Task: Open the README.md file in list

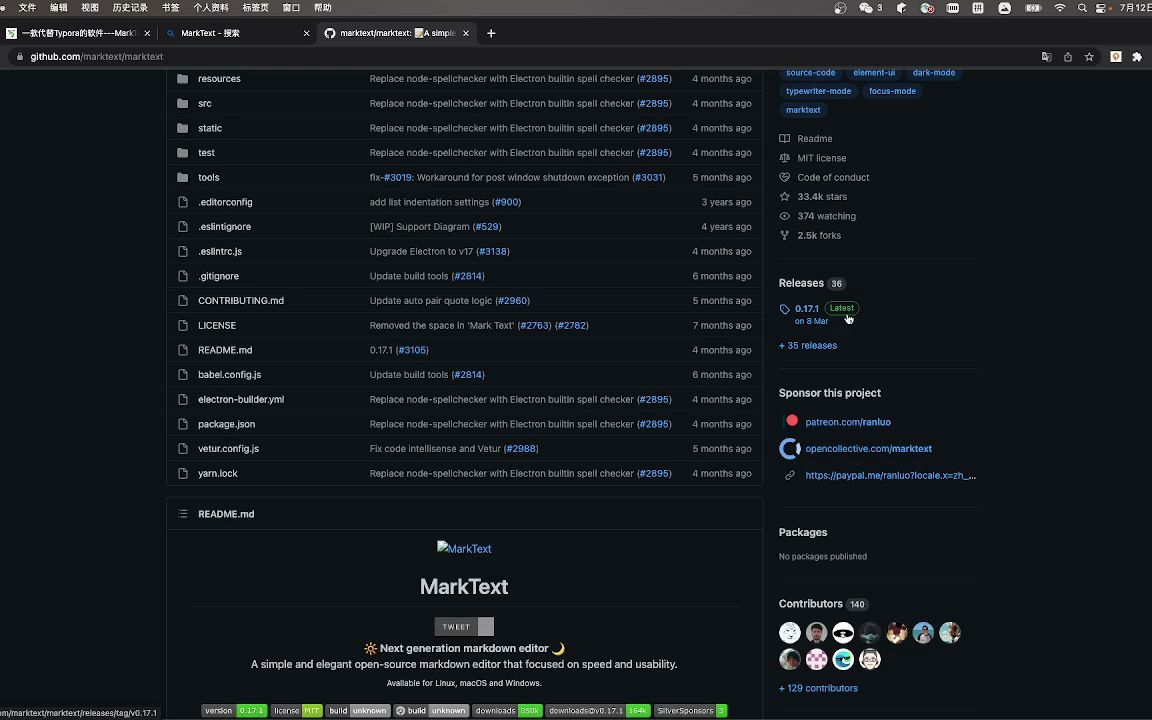Action: coord(225,350)
